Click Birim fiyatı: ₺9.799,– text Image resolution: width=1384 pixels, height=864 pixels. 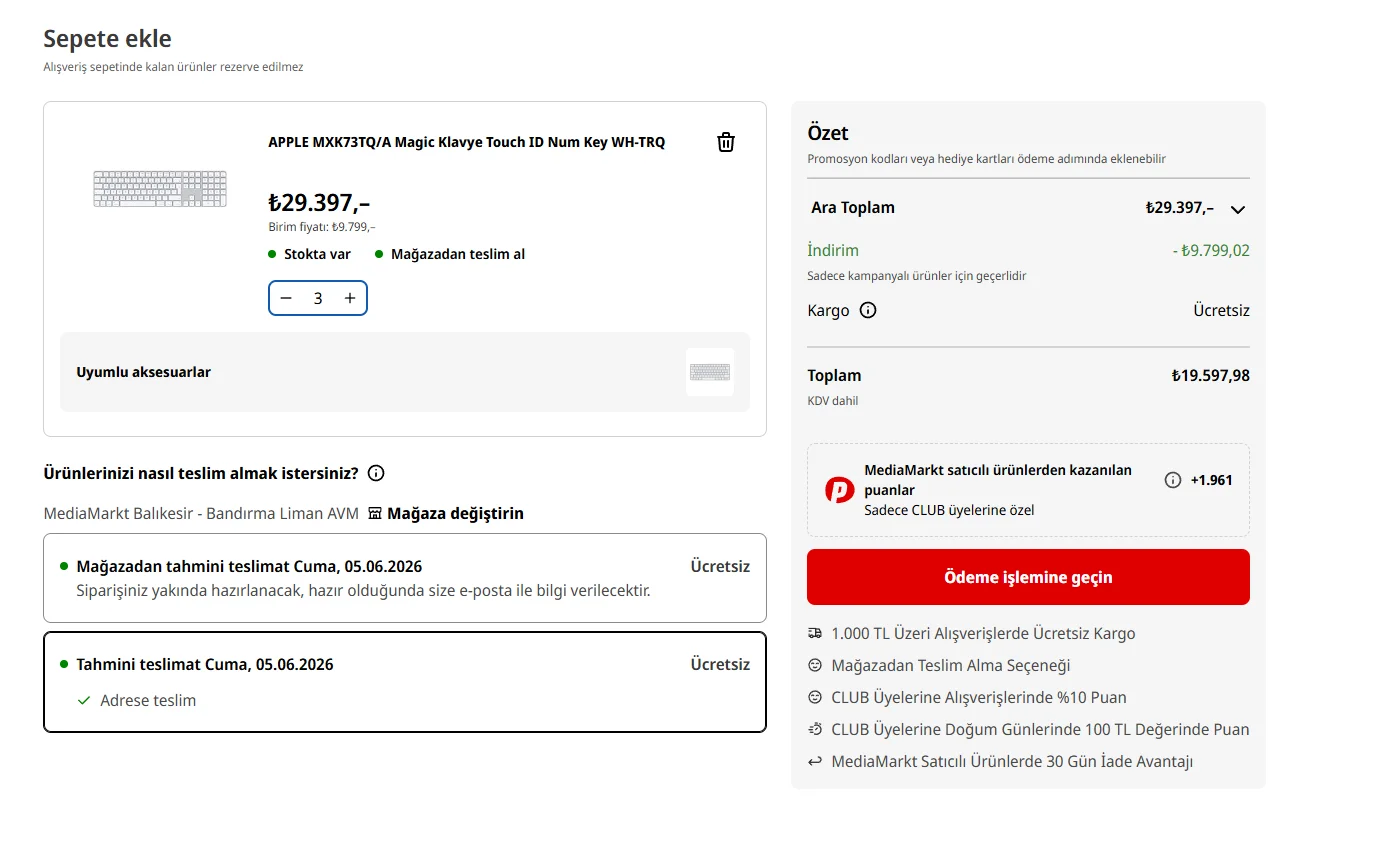coord(322,227)
